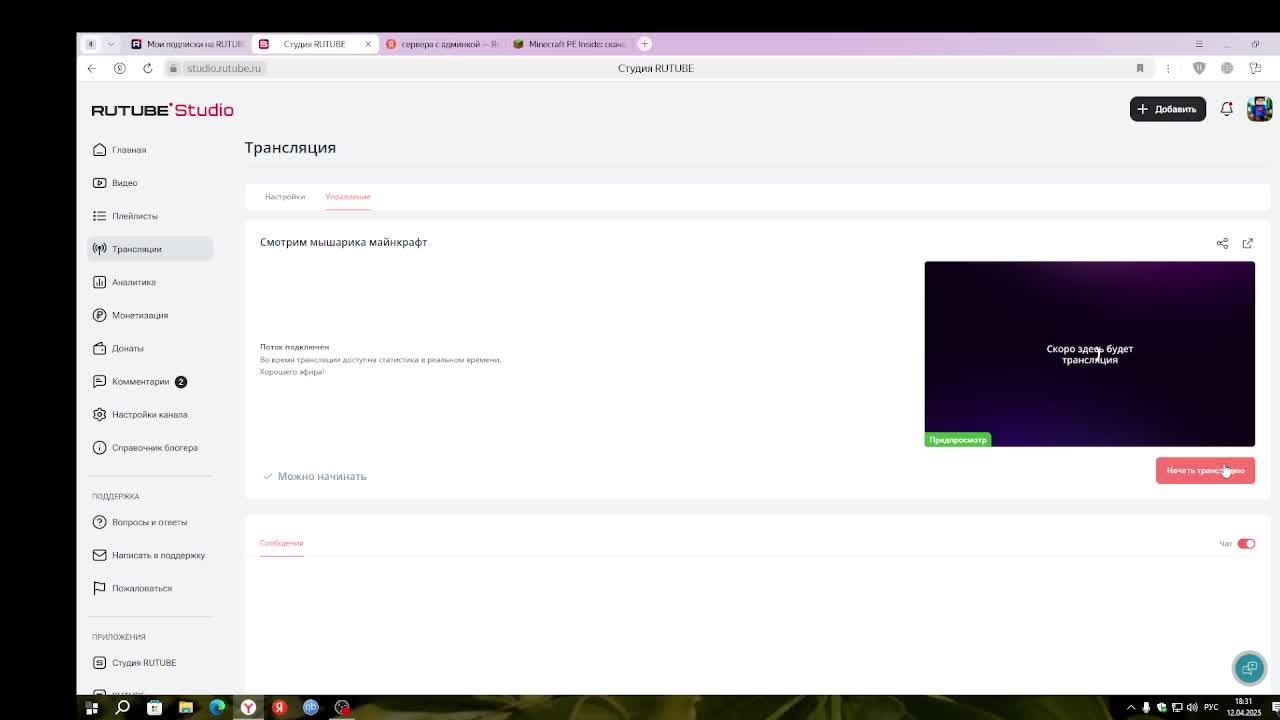The height and width of the screenshot is (720, 1280).
Task: Toggle the Чат switch
Action: point(1246,544)
